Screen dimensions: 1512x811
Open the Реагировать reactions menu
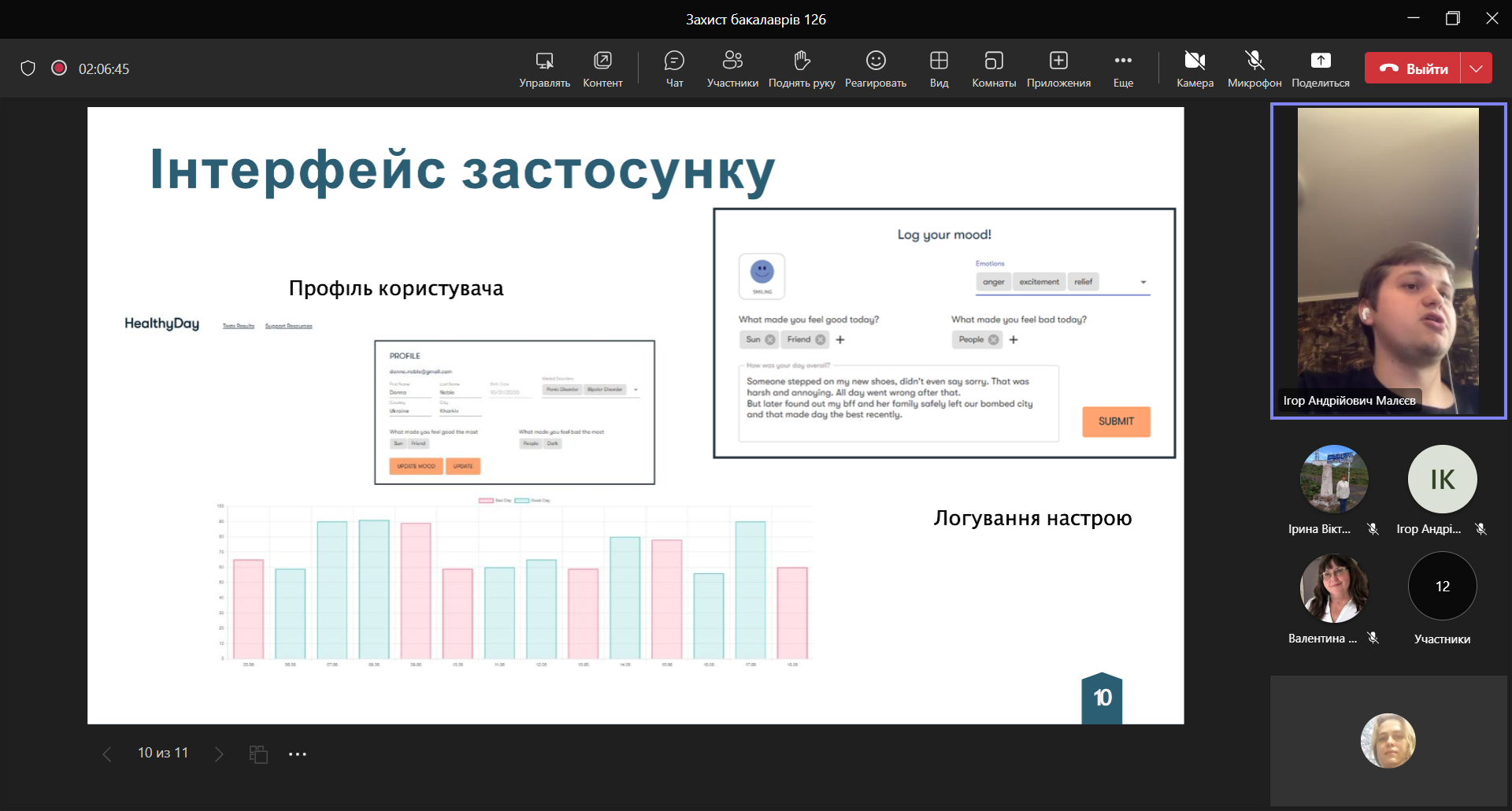point(876,69)
